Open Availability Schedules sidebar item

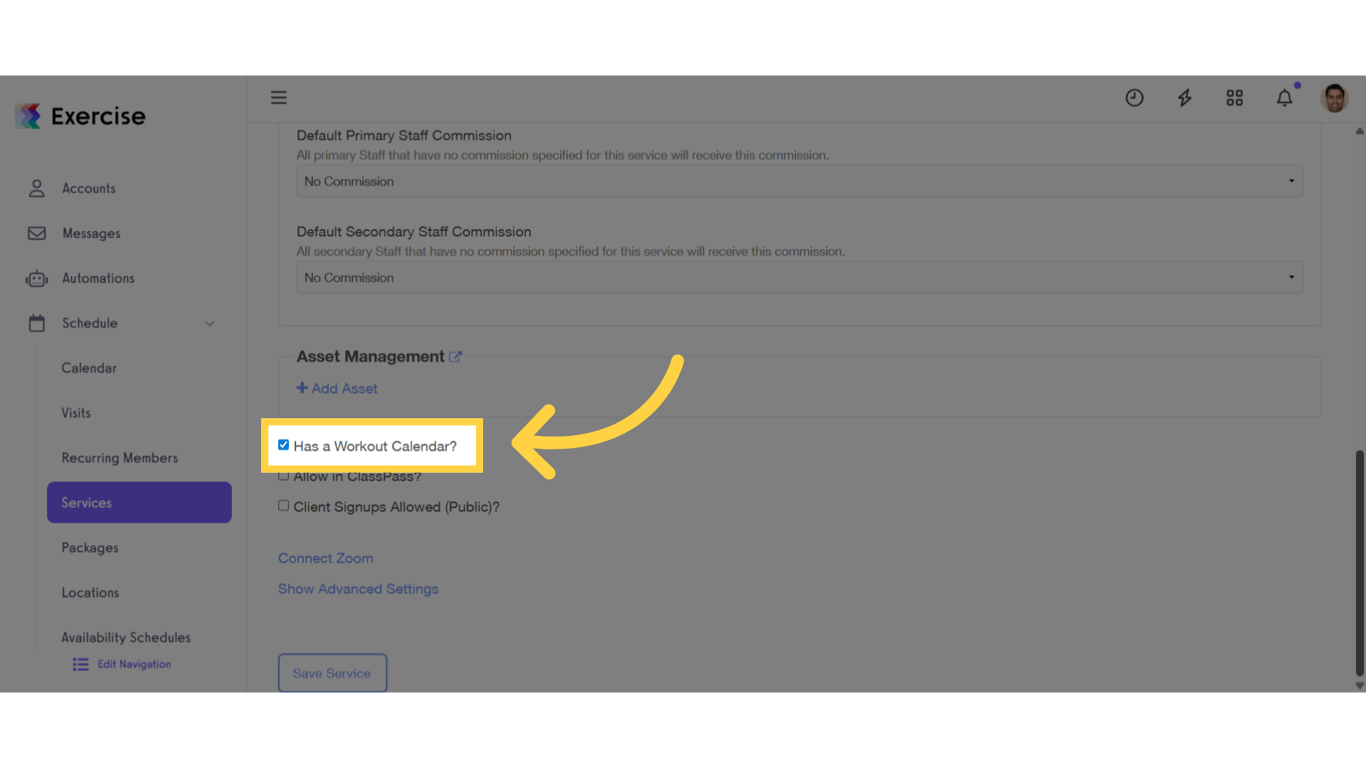point(126,637)
